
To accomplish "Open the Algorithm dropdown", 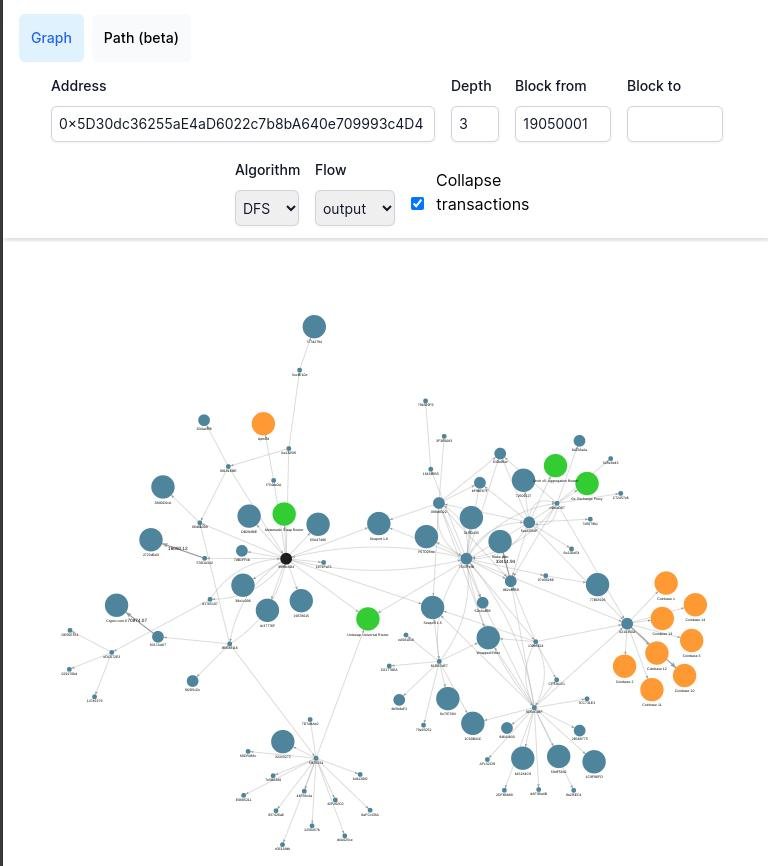I will click(x=267, y=209).
